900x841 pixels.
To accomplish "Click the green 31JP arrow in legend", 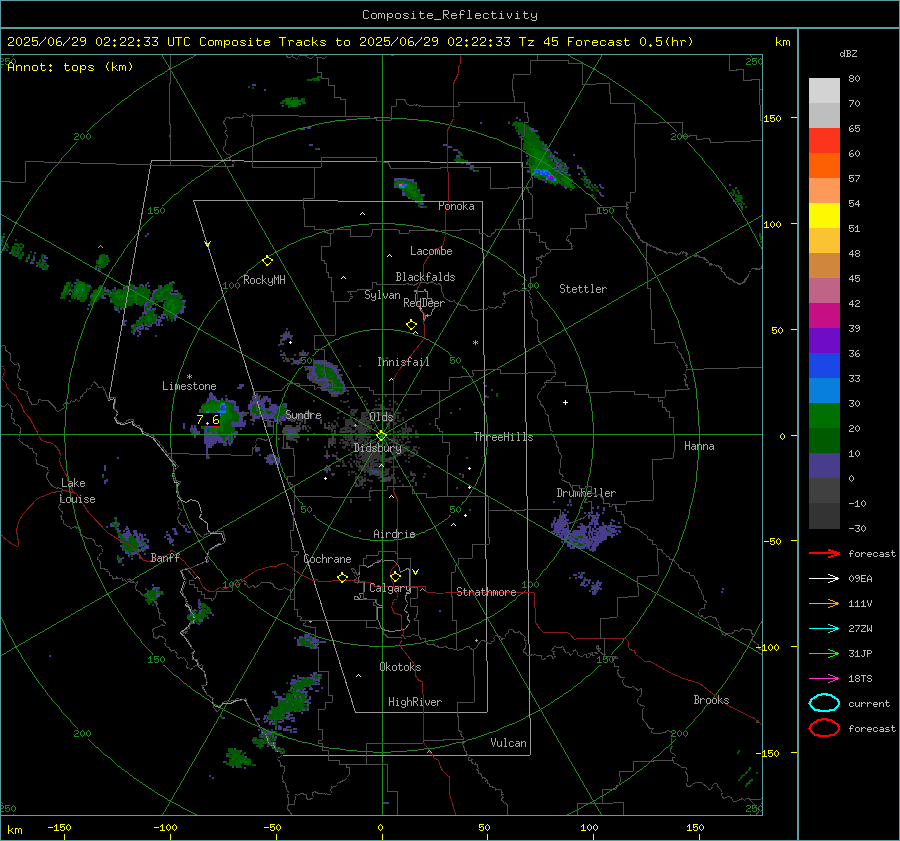I will pyautogui.click(x=824, y=653).
